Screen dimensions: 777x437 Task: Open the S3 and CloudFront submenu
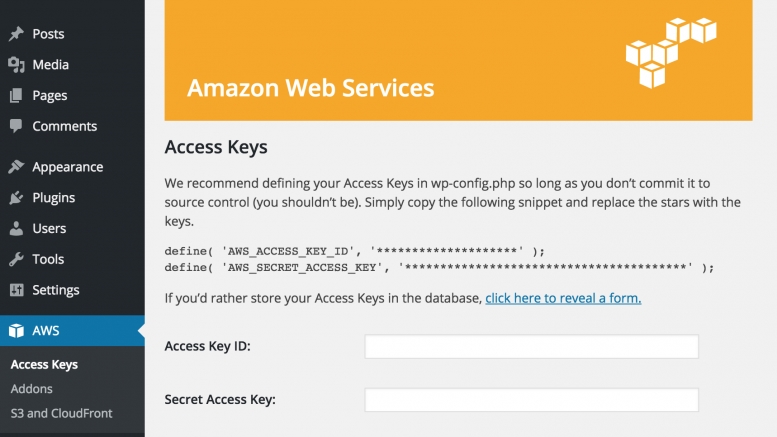(x=61, y=413)
